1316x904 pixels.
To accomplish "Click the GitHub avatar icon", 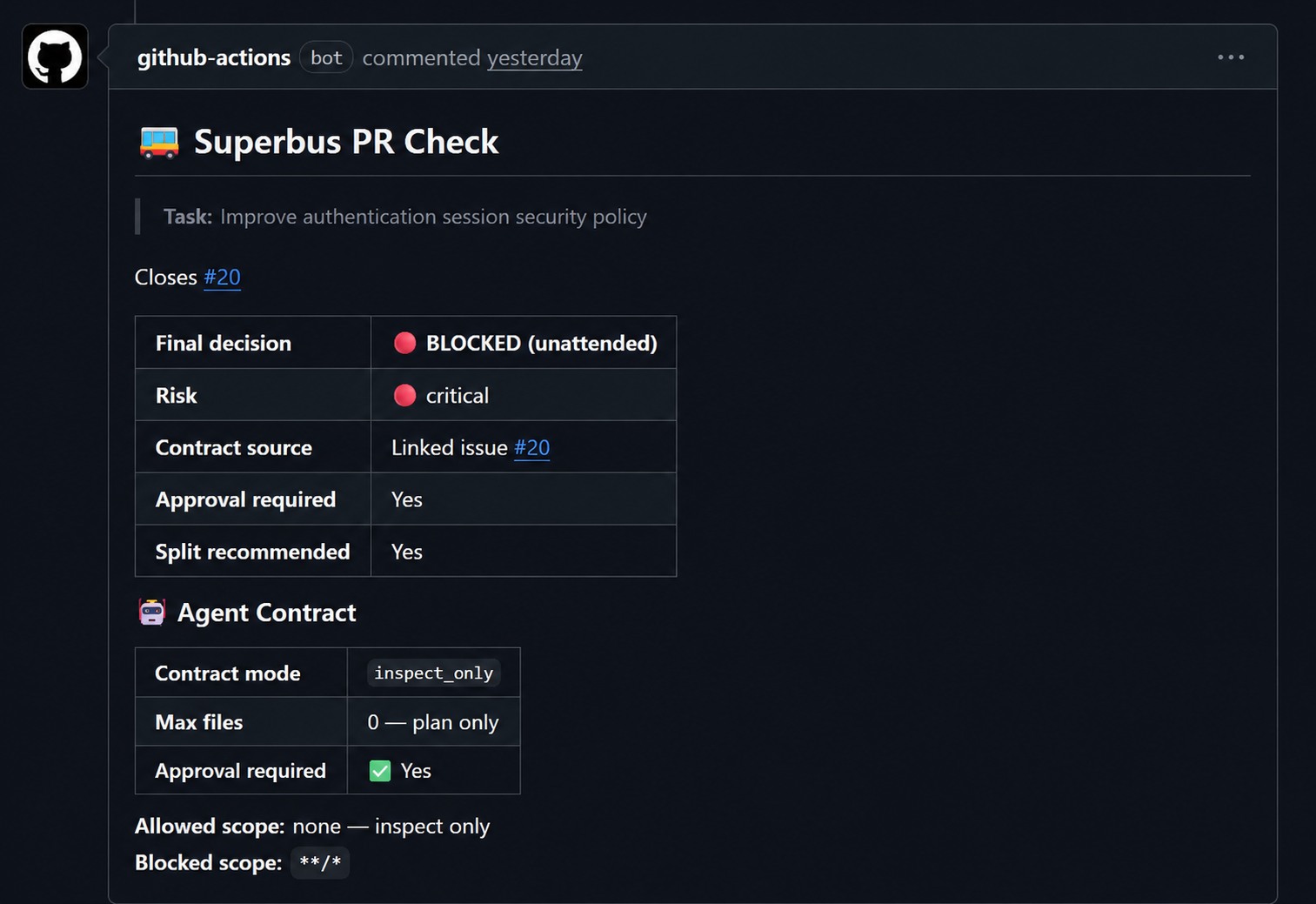I will (55, 57).
